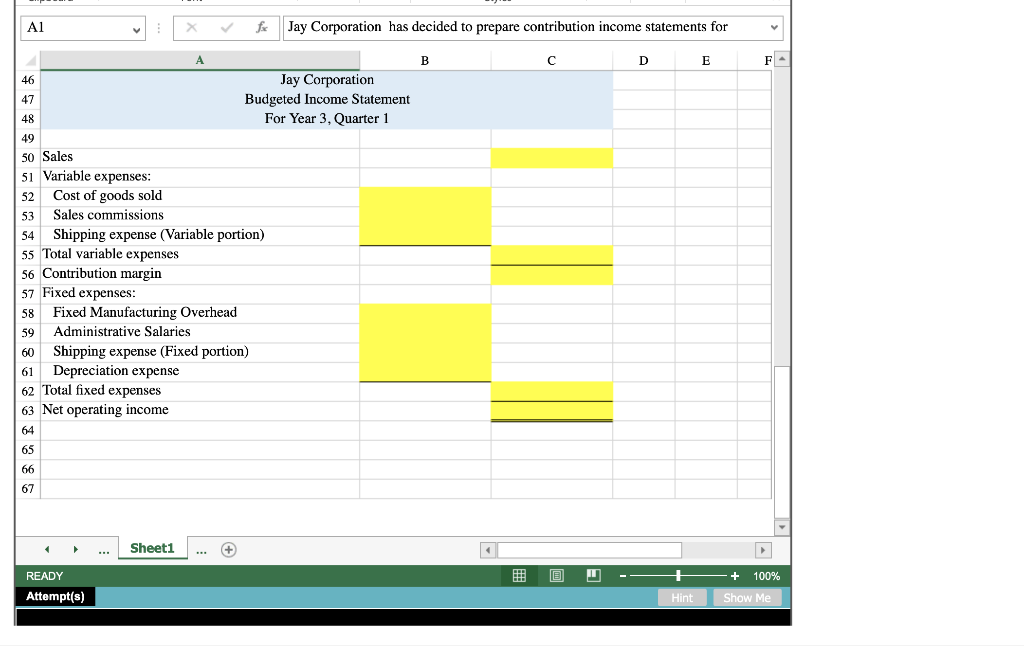Zoom out using the minus icon
Image resolution: width=1024 pixels, height=648 pixels.
click(623, 575)
